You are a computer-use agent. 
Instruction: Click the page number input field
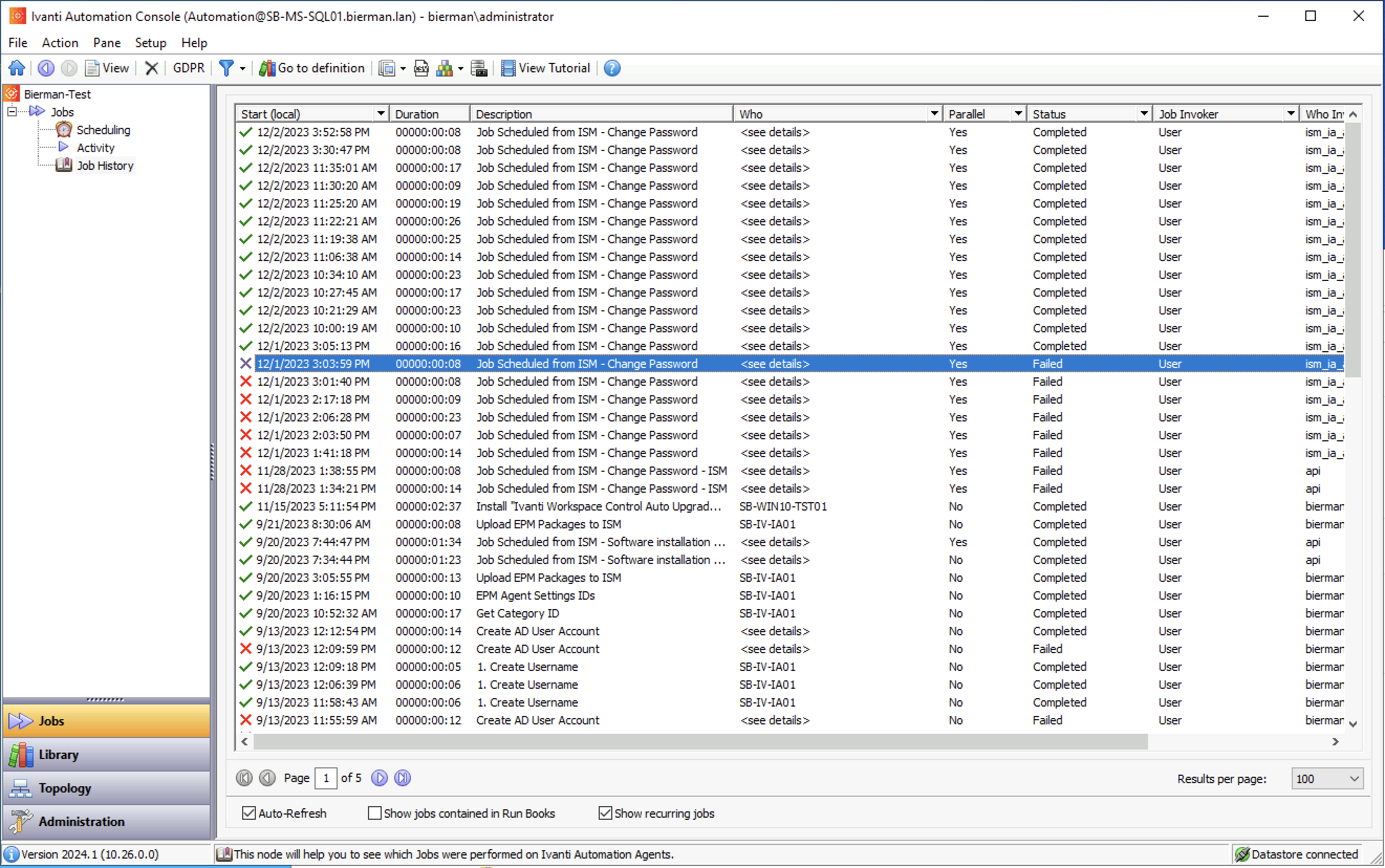coord(326,778)
